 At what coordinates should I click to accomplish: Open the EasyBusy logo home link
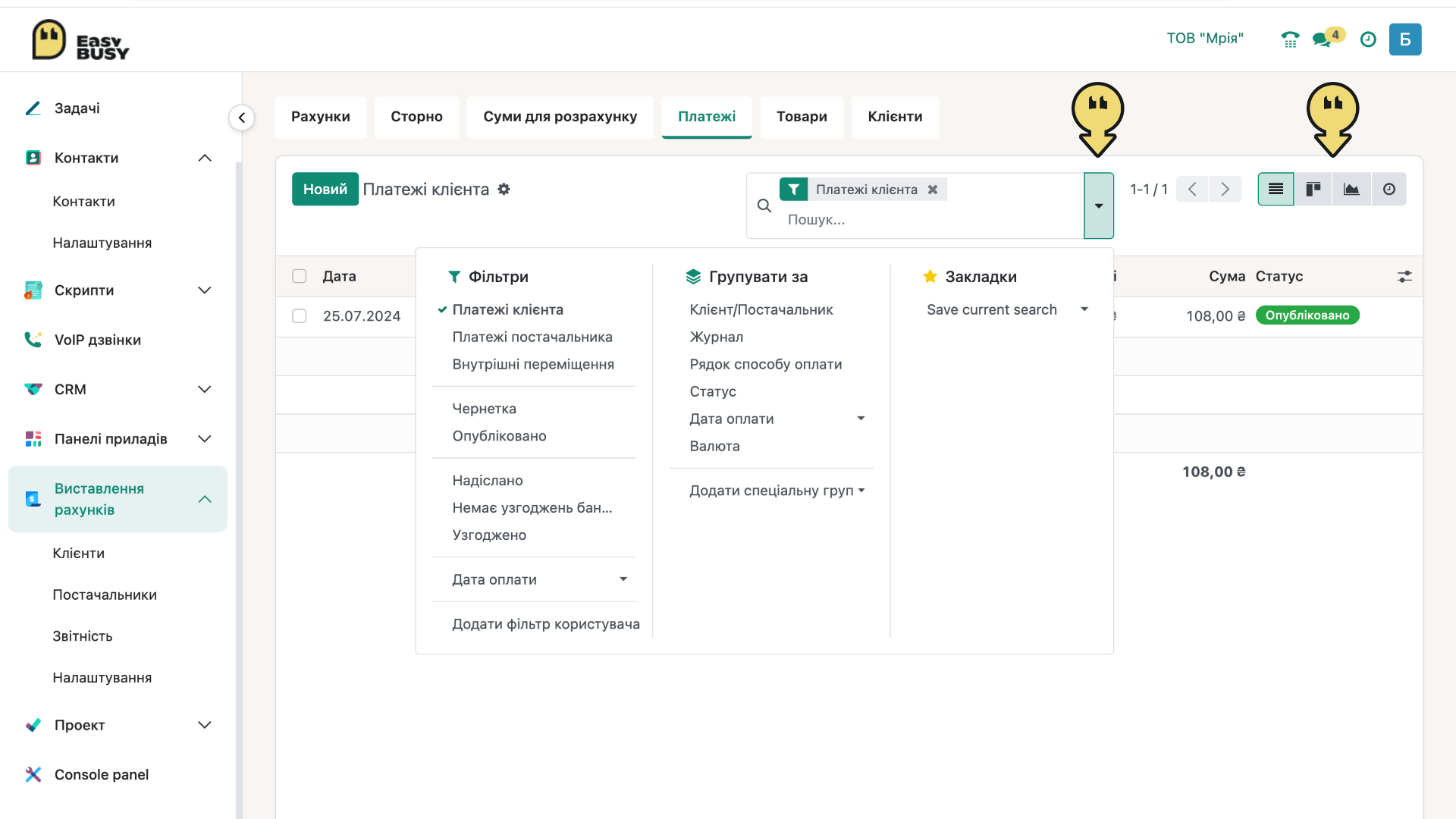(x=80, y=39)
